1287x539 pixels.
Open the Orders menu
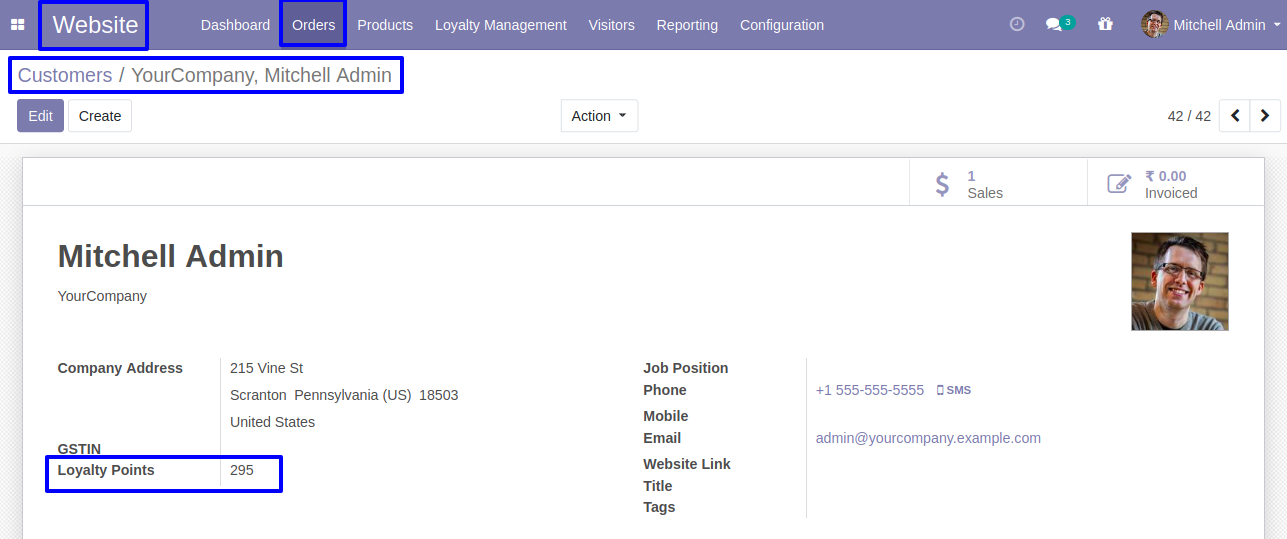tap(313, 25)
